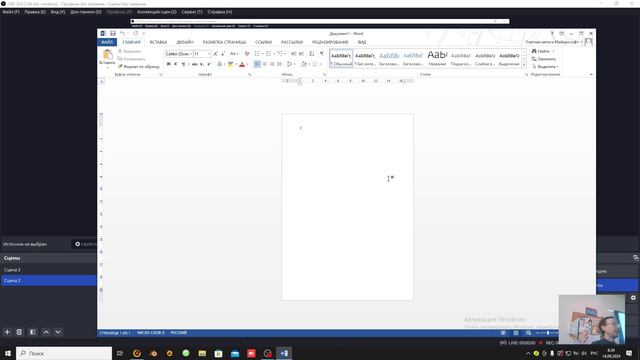The height and width of the screenshot is (360, 640).
Task: Click the Find (Найти) binoculars button
Action: point(541,51)
